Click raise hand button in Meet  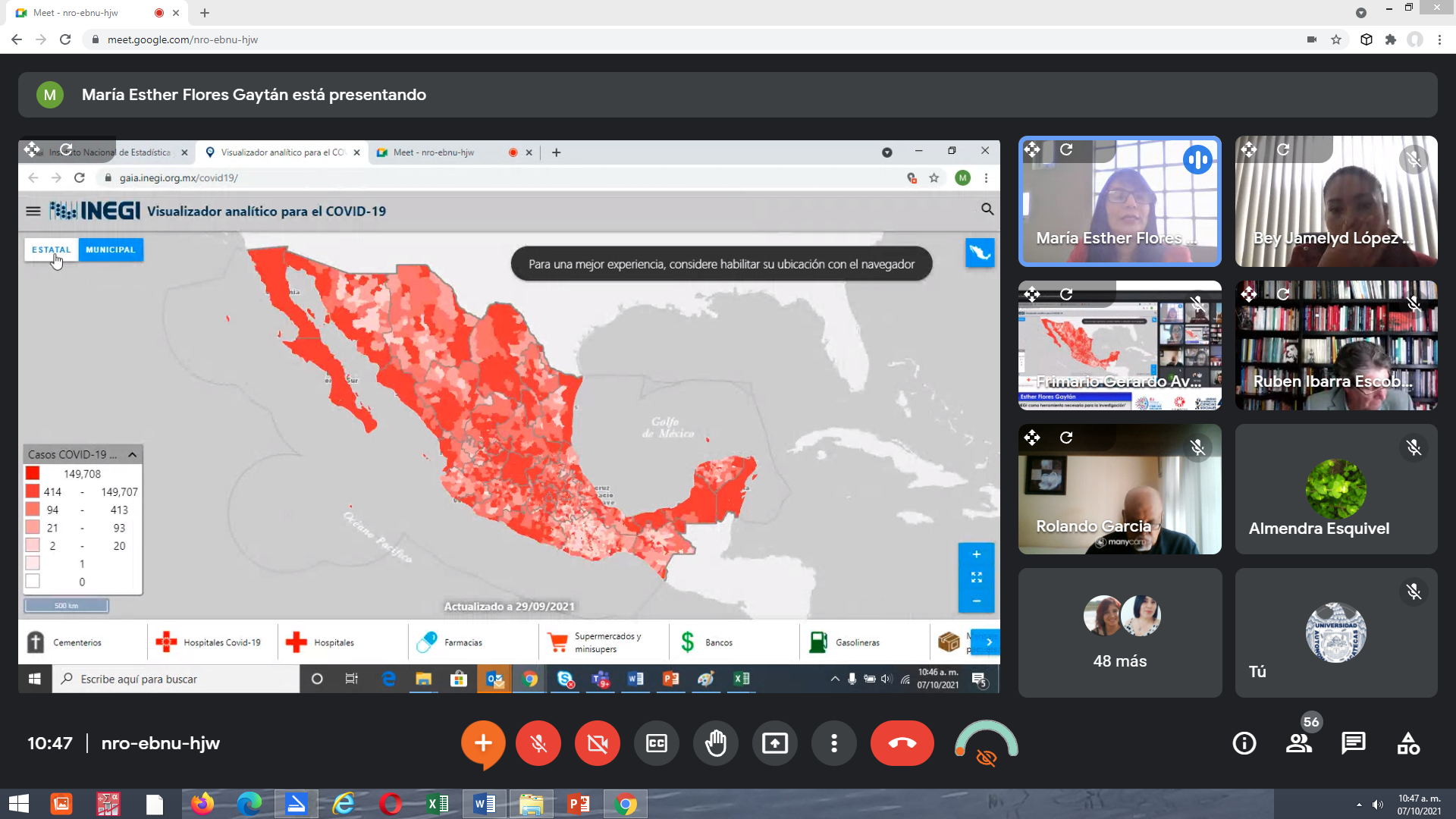(716, 742)
